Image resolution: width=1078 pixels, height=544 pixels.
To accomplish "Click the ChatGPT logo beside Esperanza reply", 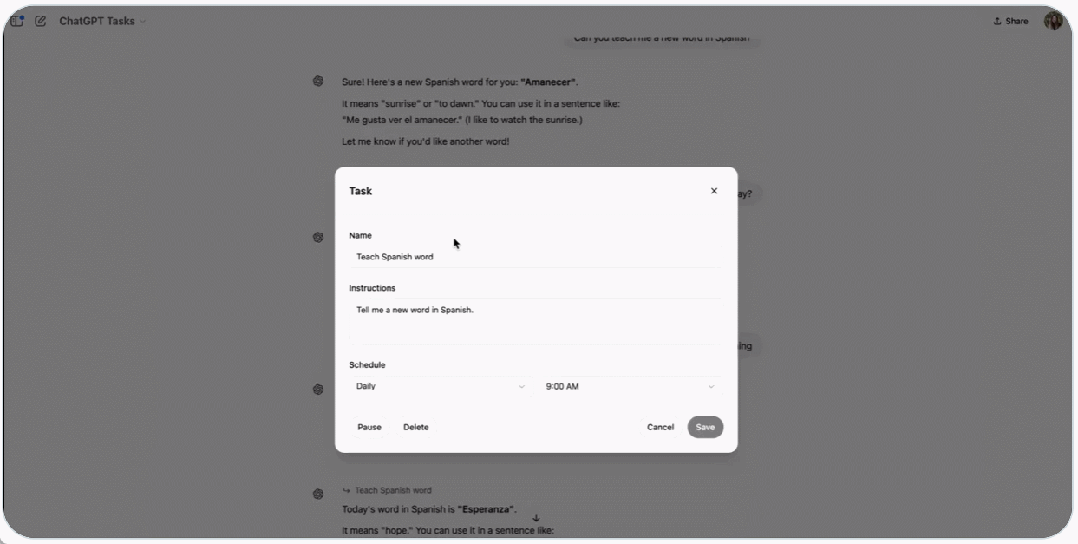I will pyautogui.click(x=318, y=494).
